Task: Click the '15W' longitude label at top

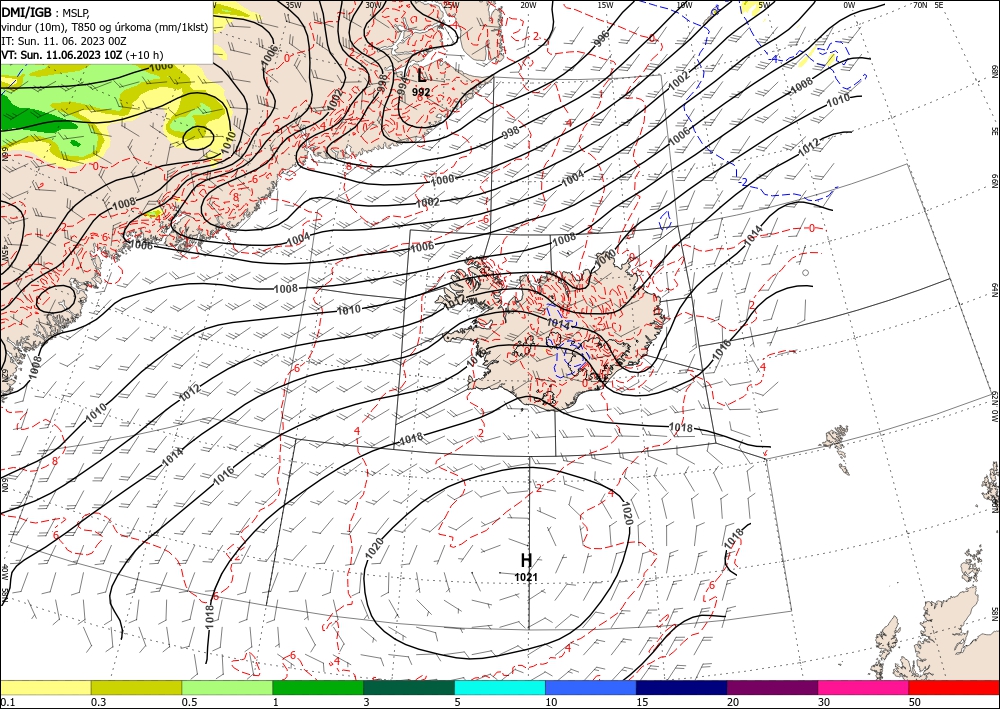Action: (605, 5)
